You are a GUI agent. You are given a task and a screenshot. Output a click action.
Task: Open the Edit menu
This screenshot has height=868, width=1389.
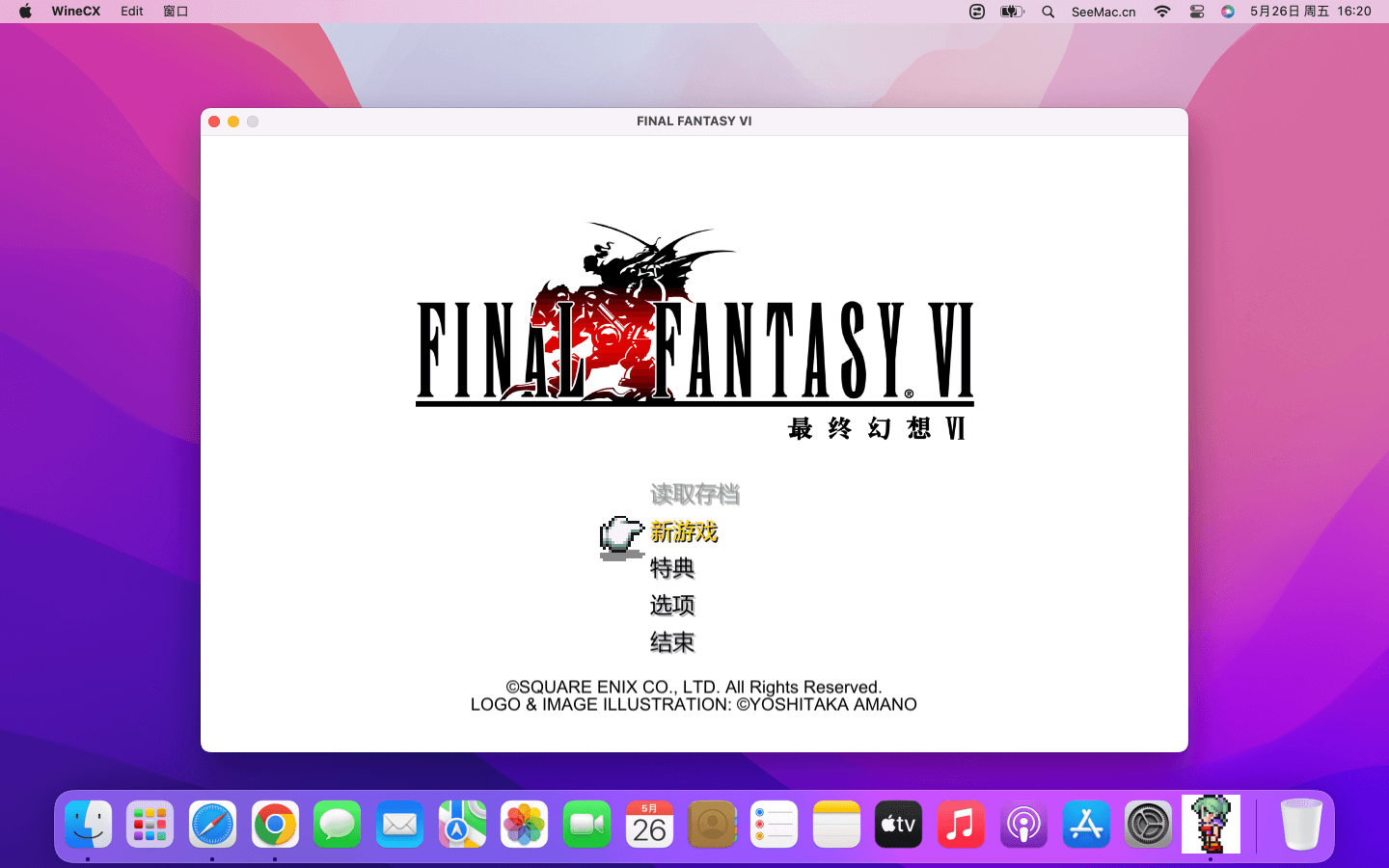[x=132, y=12]
